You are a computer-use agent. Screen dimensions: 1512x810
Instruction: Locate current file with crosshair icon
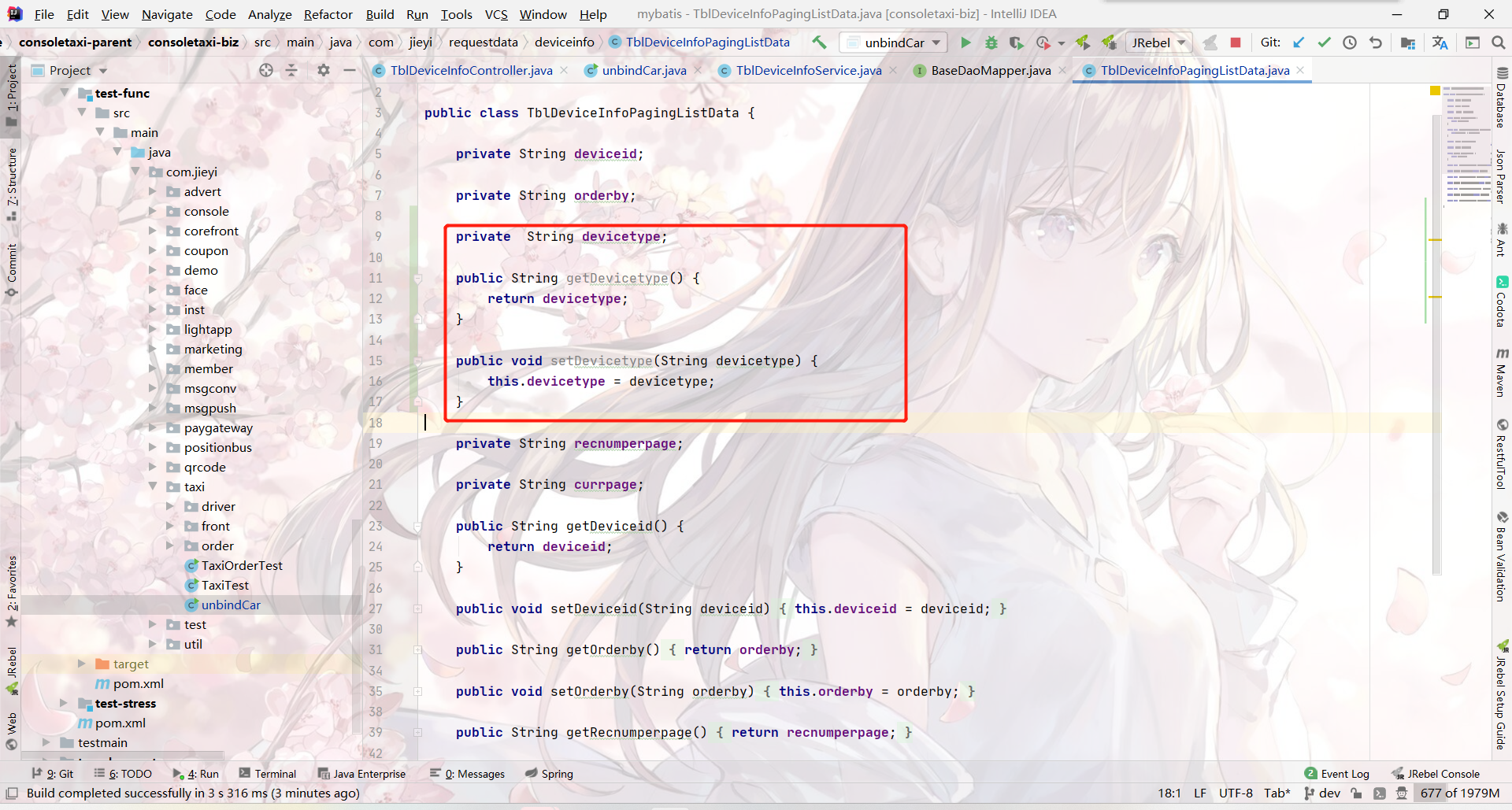[266, 70]
